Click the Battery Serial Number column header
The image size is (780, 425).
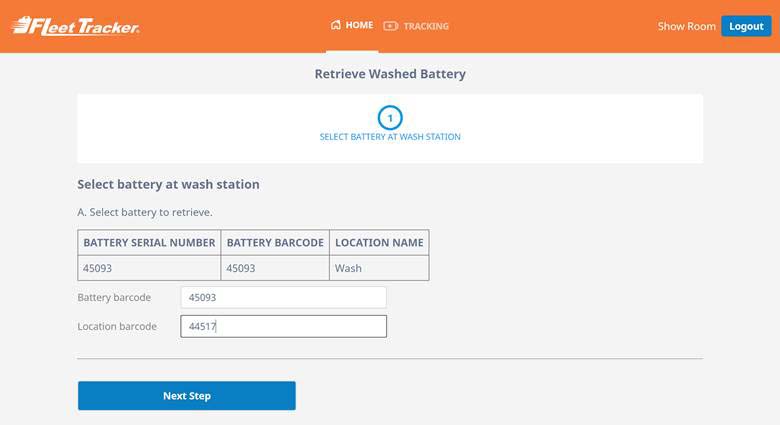coord(149,243)
